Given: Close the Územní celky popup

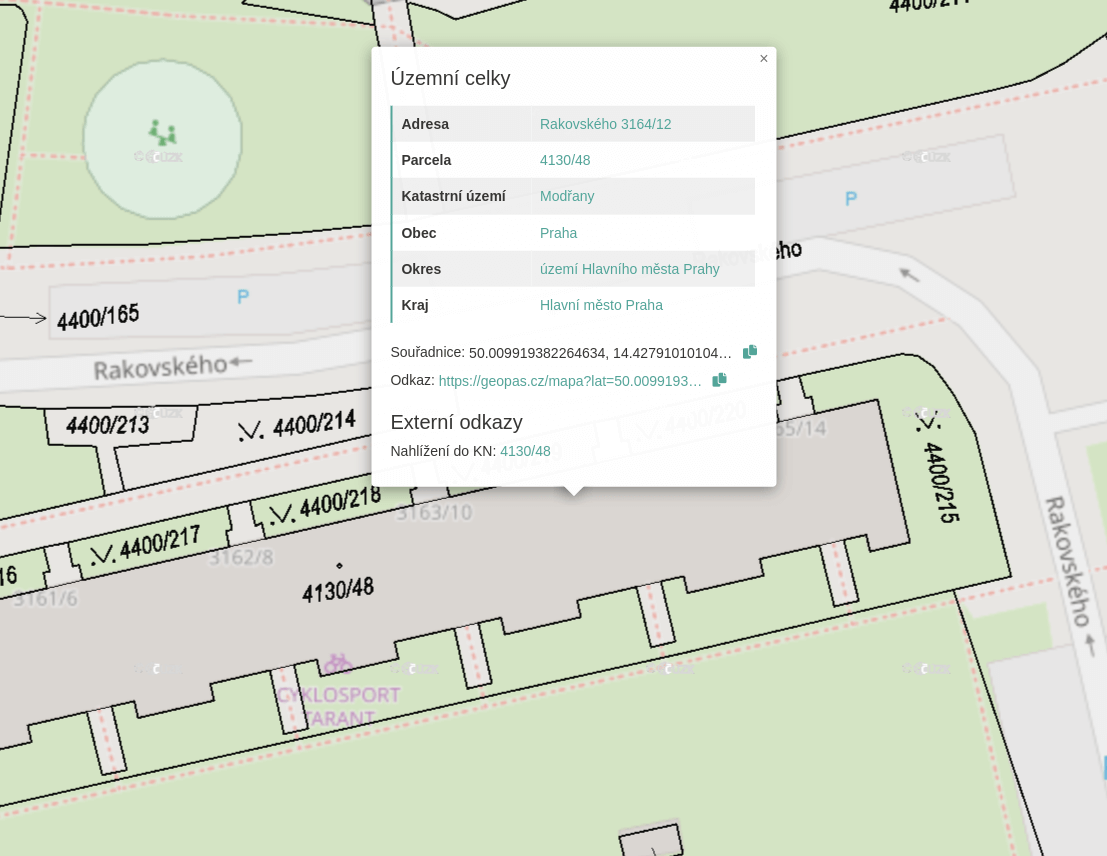Looking at the screenshot, I should pos(764,59).
